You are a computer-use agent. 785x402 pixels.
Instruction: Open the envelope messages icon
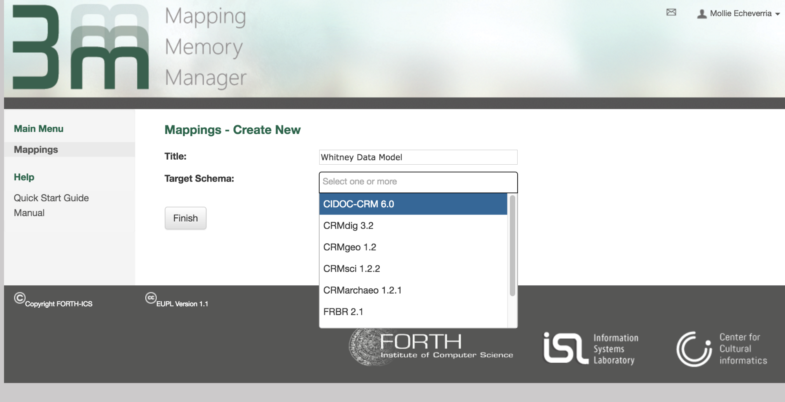(x=671, y=13)
